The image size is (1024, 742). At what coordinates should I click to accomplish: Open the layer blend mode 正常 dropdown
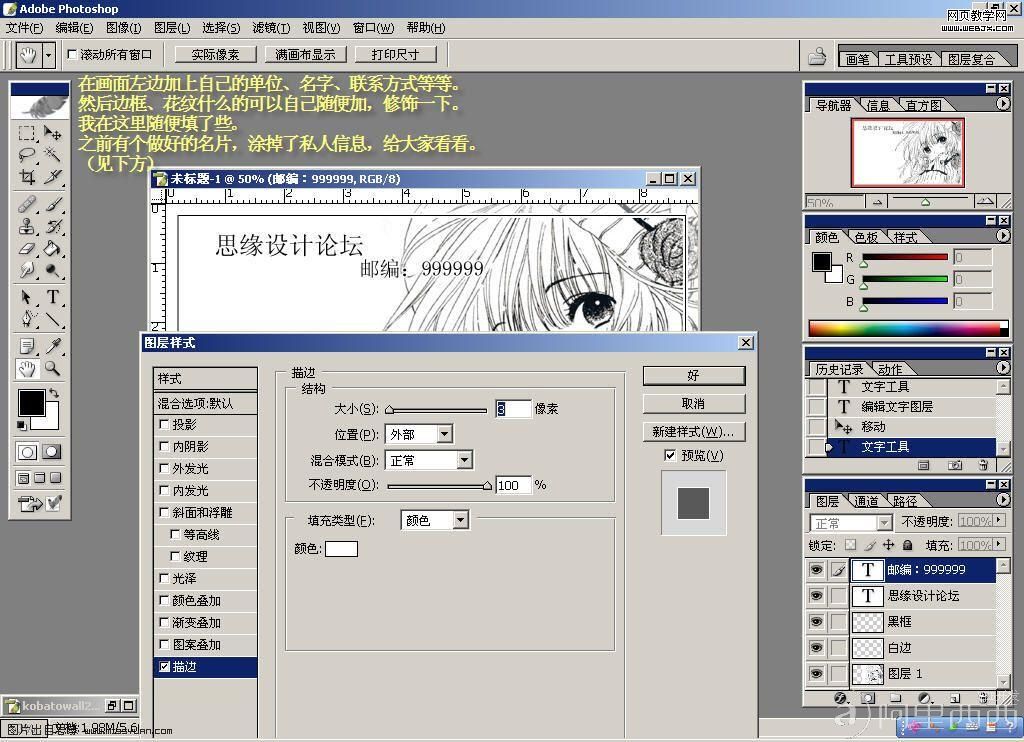(884, 523)
